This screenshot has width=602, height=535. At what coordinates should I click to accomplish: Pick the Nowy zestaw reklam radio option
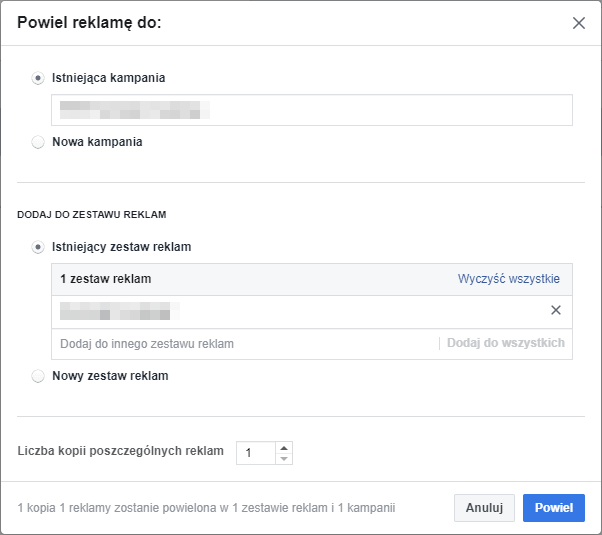click(x=38, y=377)
